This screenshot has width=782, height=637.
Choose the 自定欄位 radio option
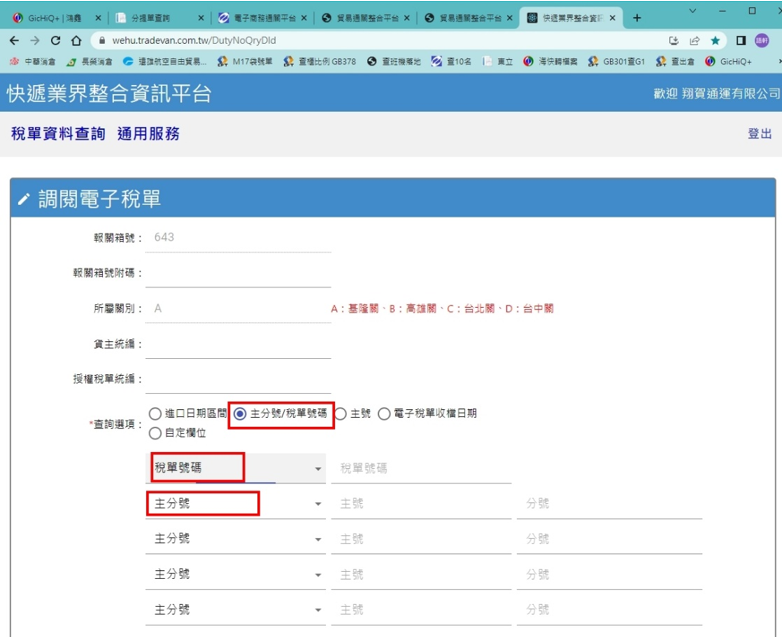[155, 433]
